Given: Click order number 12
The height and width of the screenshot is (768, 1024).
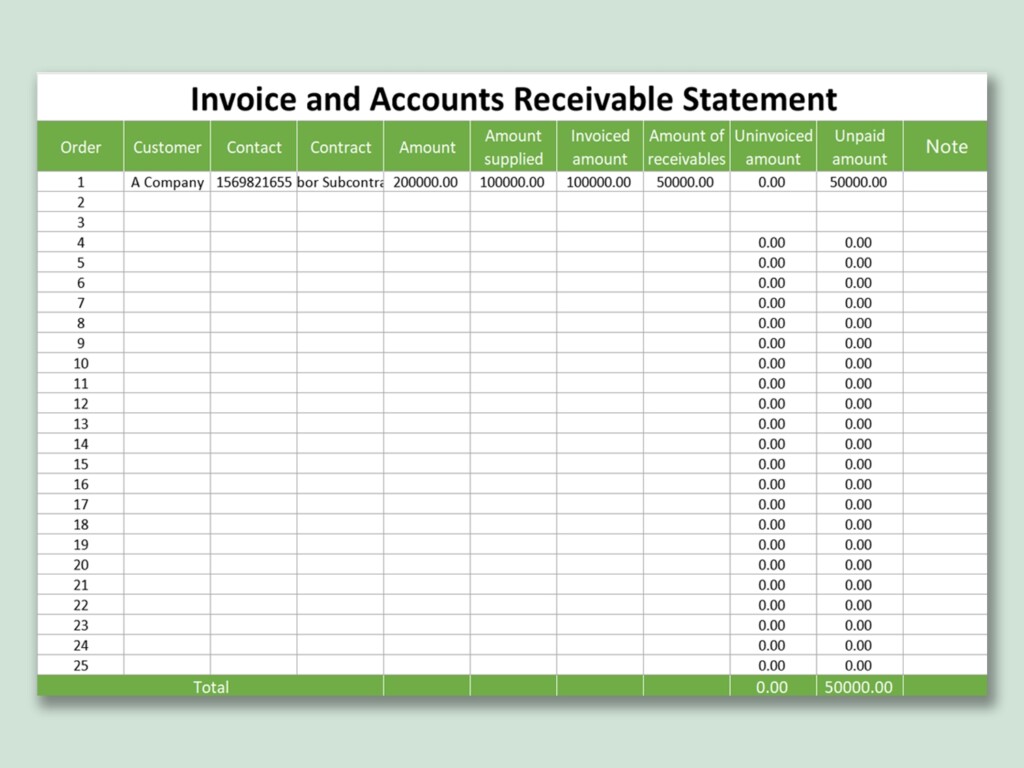Looking at the screenshot, I should (81, 404).
